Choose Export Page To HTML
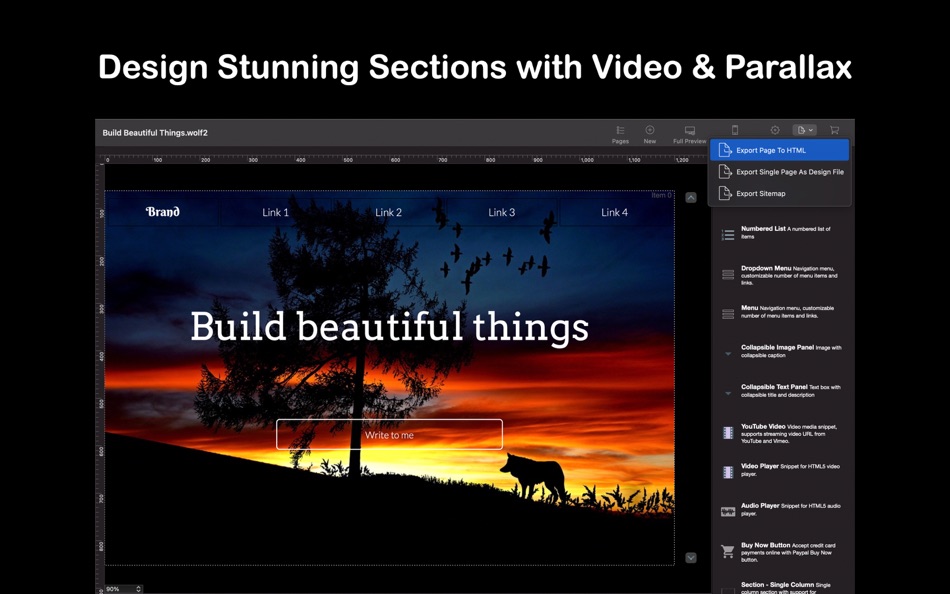 pos(779,150)
